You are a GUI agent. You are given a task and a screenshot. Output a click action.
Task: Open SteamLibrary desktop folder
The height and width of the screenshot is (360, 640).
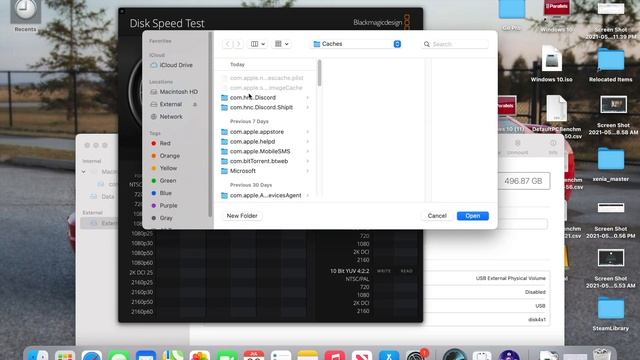point(611,314)
